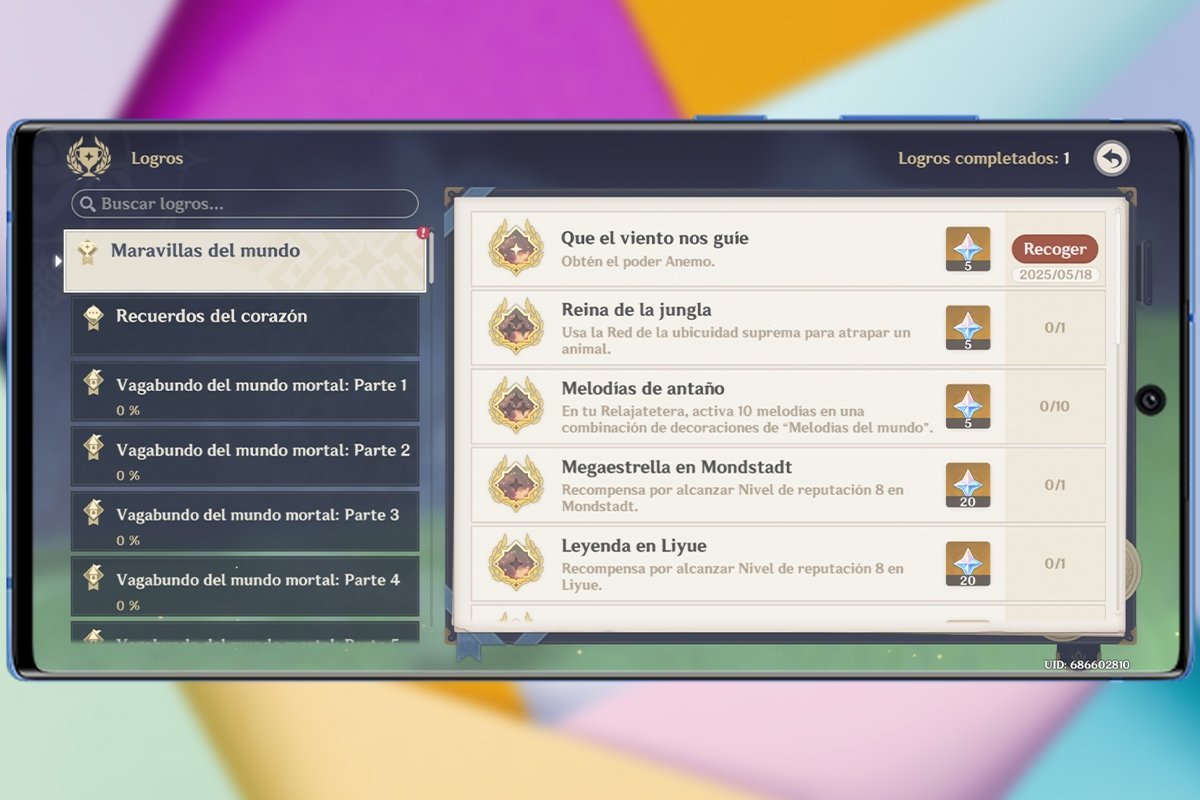Viewport: 1200px width, 800px height.
Task: Click the back arrow return button
Action: click(x=1111, y=158)
